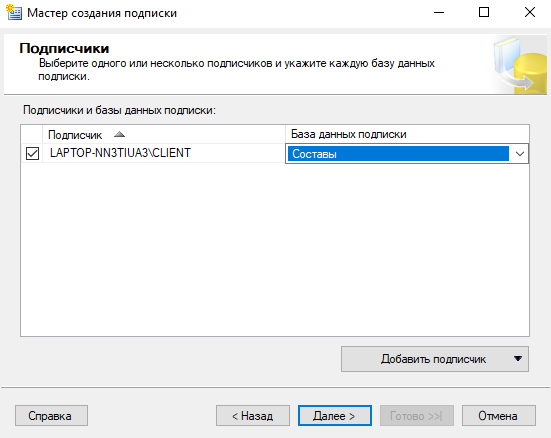This screenshot has width=551, height=438.
Task: Close the subscription wizard window
Action: pyautogui.click(x=530, y=13)
